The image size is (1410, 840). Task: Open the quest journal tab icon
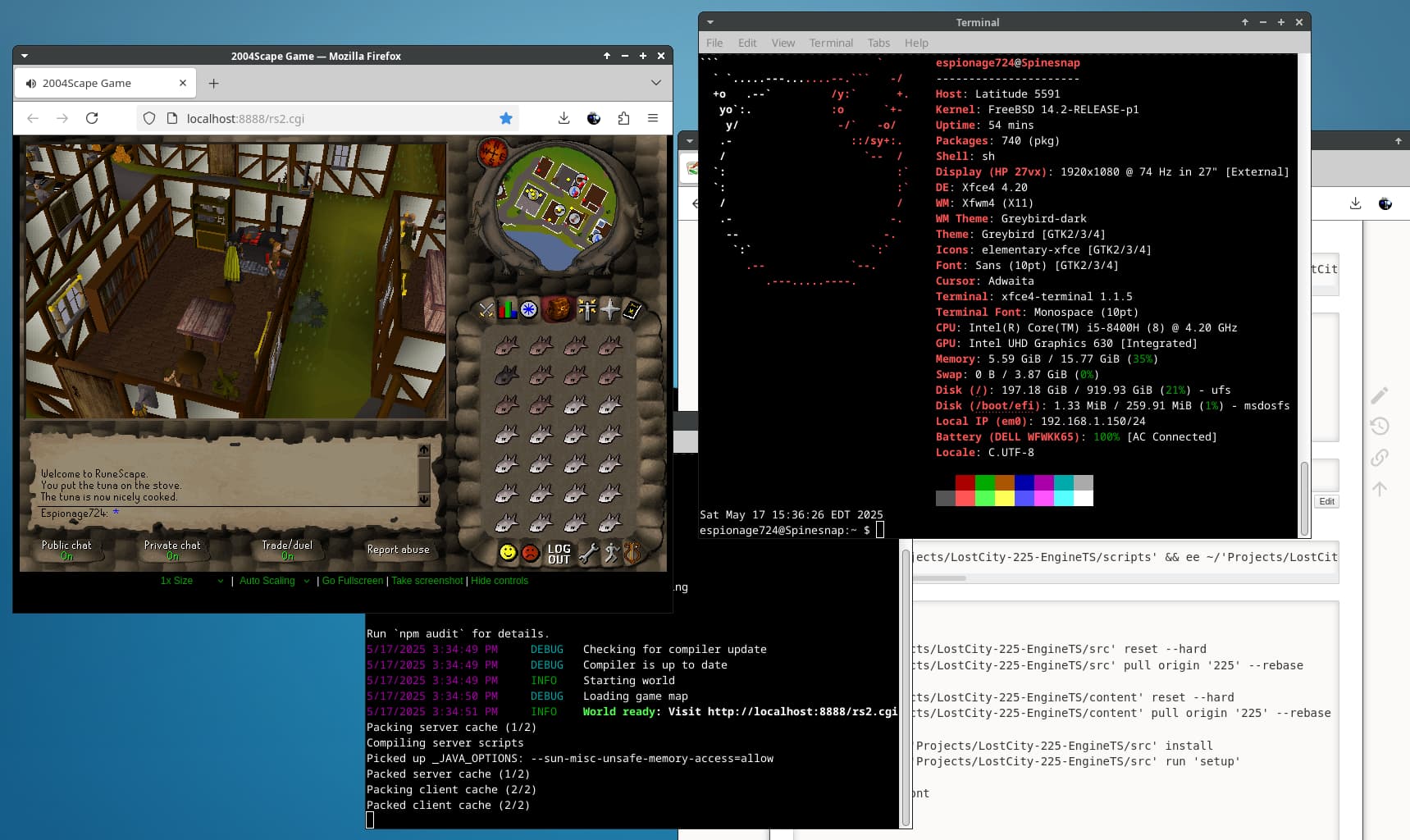(529, 309)
